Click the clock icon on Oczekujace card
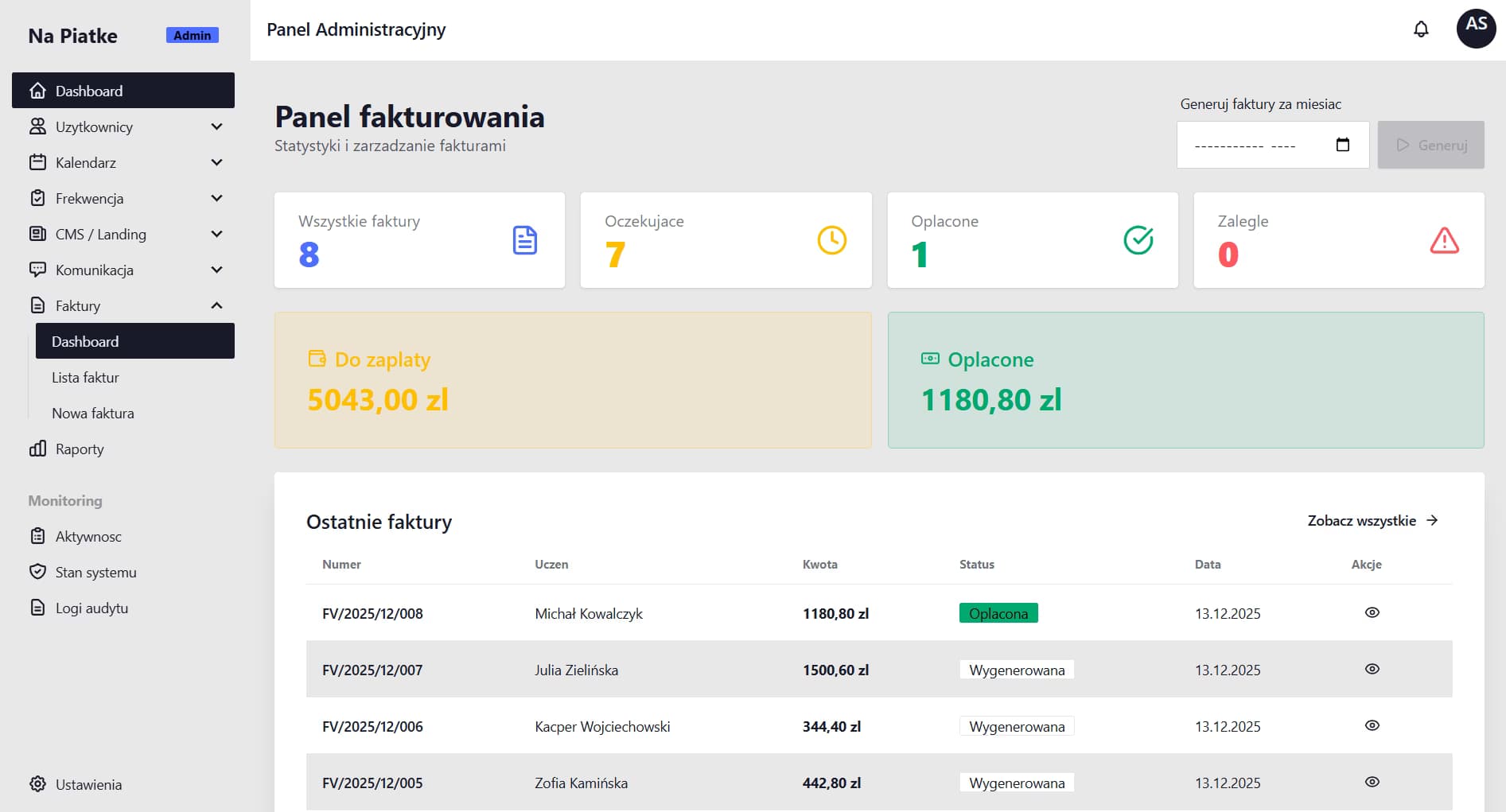Viewport: 1506px width, 812px height. (832, 240)
